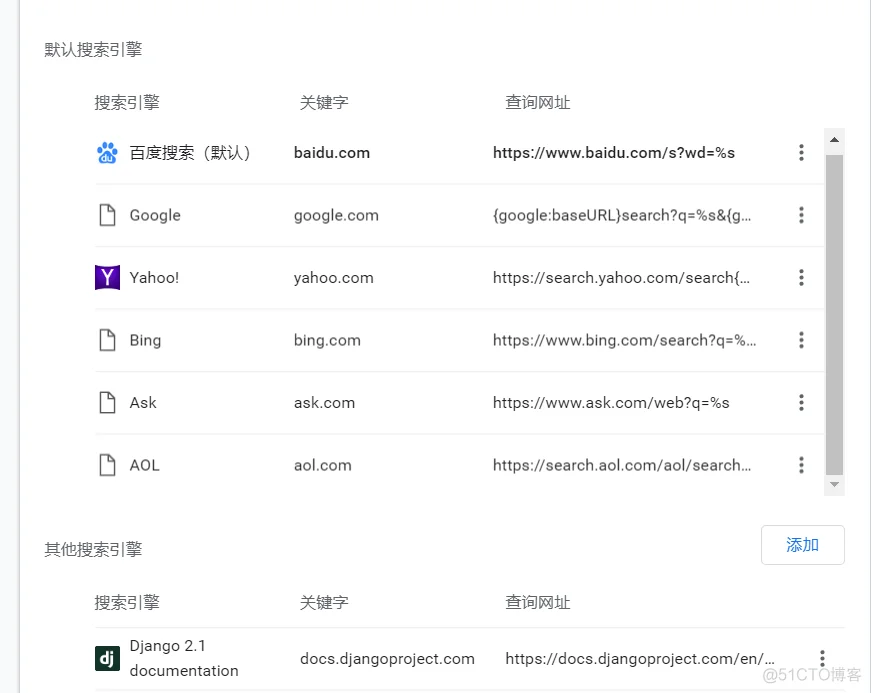This screenshot has height=693, width=871.
Task: Select the Bing engine name
Action: 145,340
